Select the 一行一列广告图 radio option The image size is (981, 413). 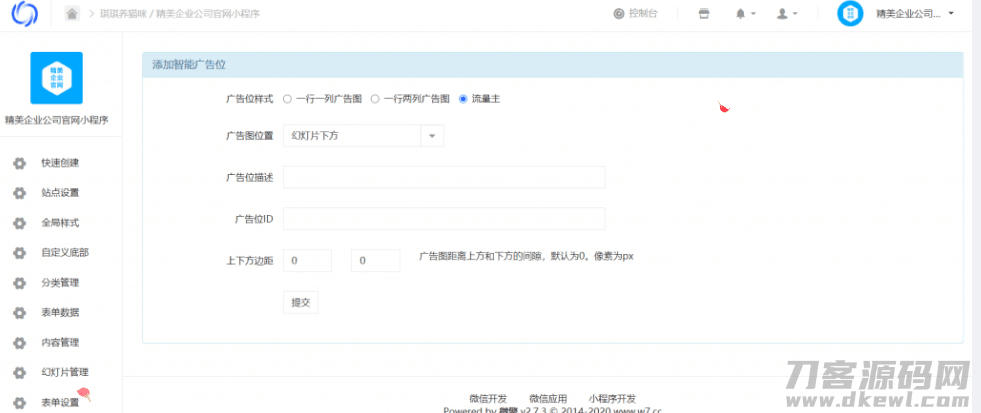(x=288, y=99)
